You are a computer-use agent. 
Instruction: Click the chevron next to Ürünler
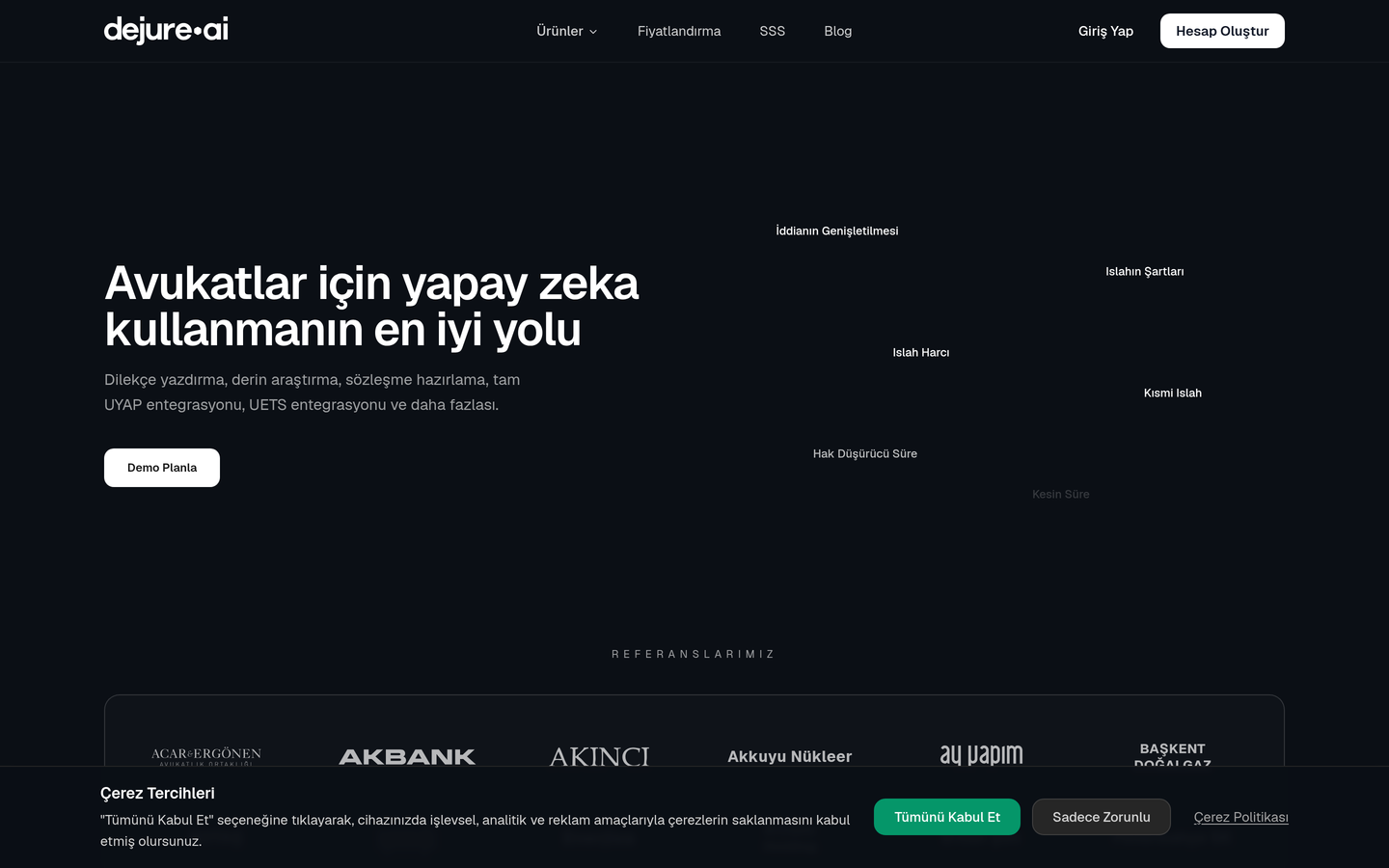pos(593,32)
